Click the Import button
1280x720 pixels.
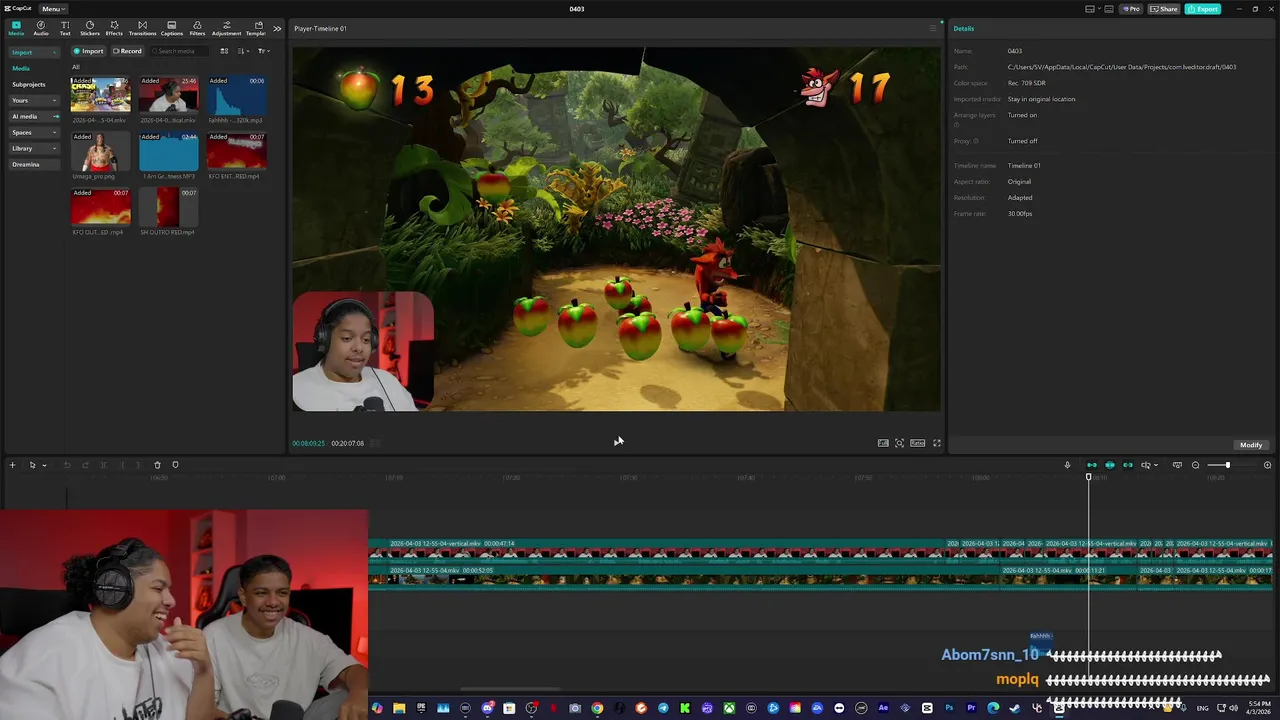click(x=88, y=51)
